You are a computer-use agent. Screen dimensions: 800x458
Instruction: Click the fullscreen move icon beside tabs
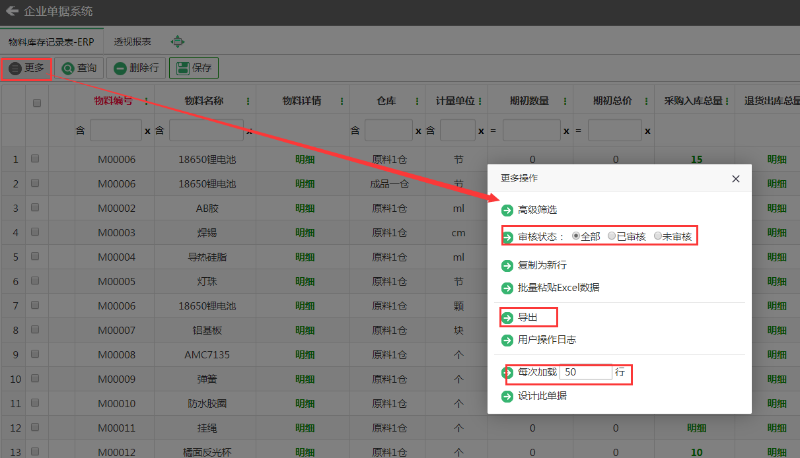coord(178,41)
